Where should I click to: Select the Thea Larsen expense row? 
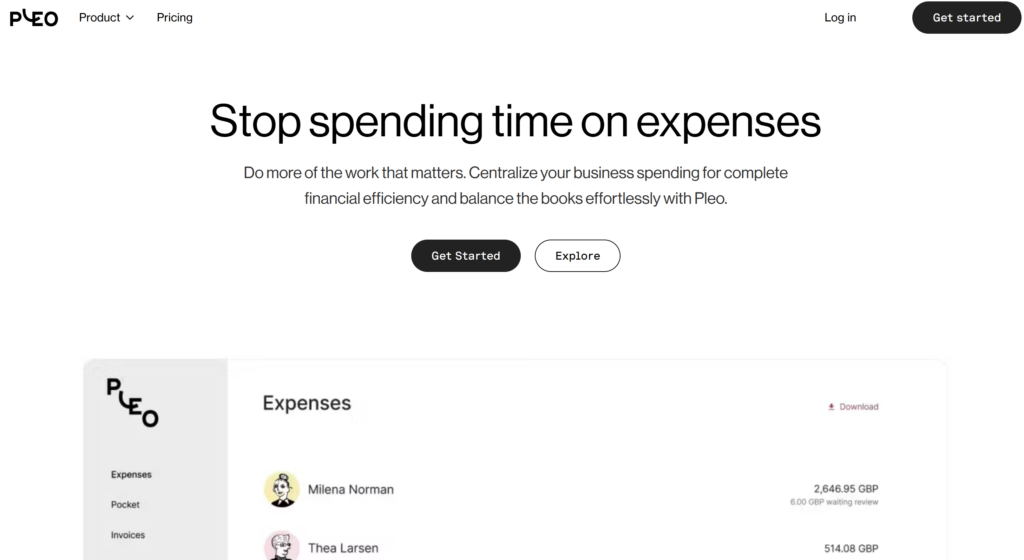point(571,547)
